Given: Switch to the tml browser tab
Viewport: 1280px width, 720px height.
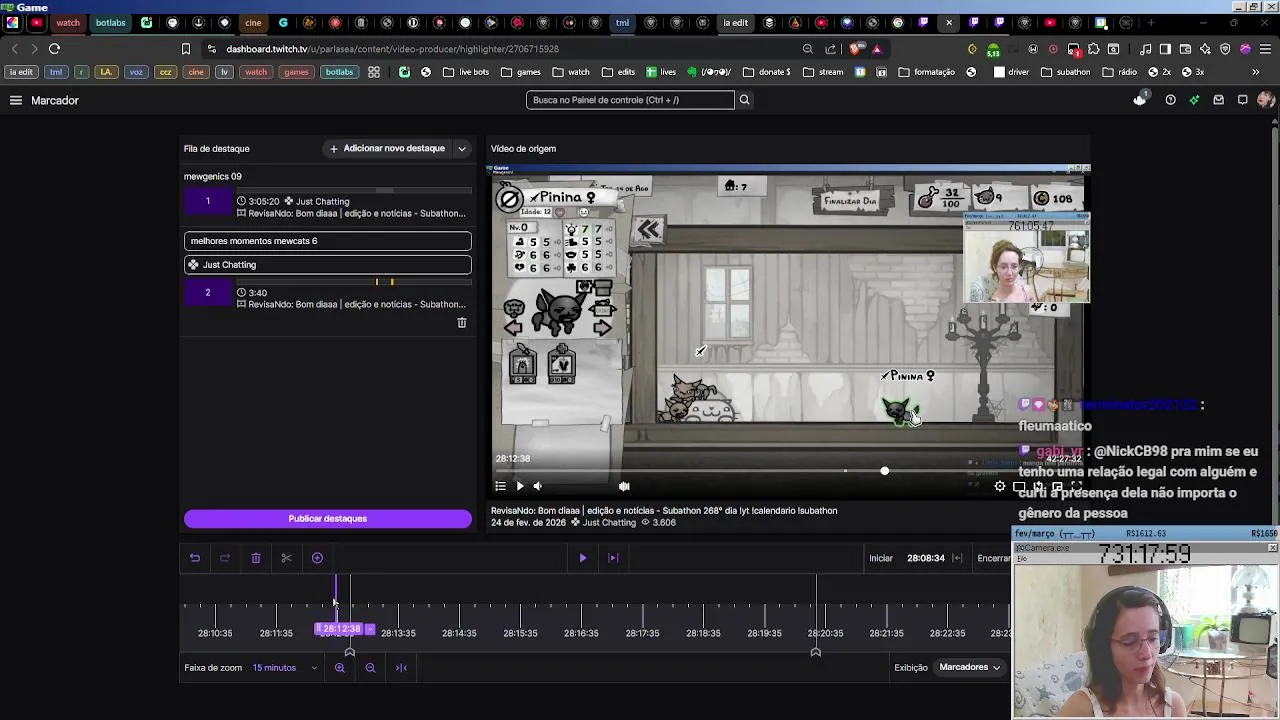Looking at the screenshot, I should (x=622, y=23).
